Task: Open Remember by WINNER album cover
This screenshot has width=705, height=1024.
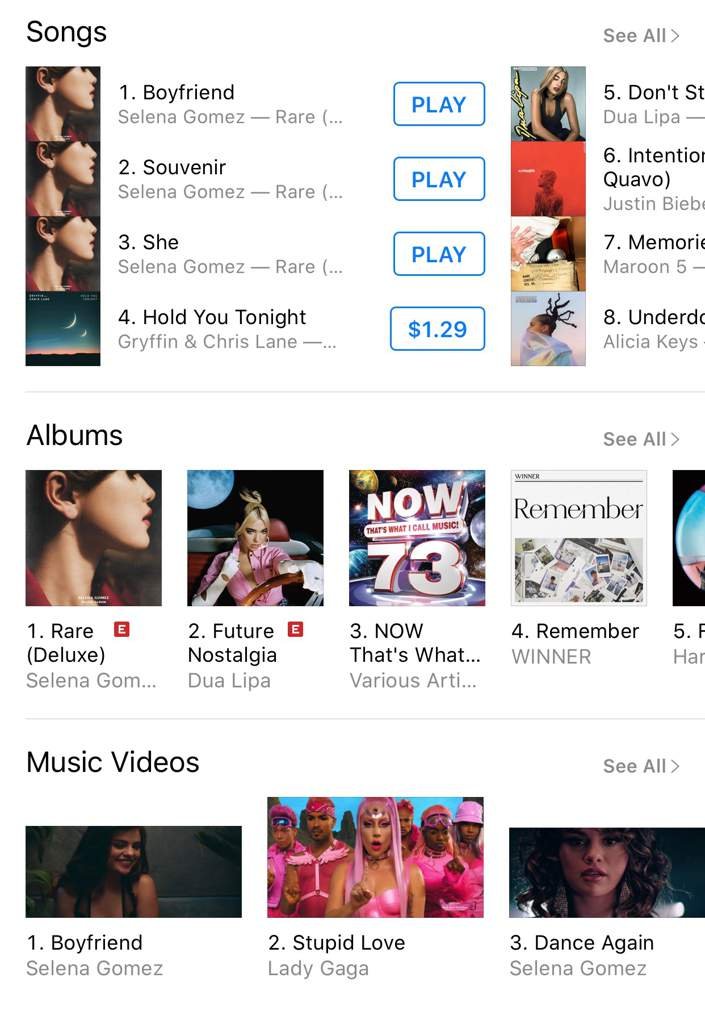Action: pos(579,538)
